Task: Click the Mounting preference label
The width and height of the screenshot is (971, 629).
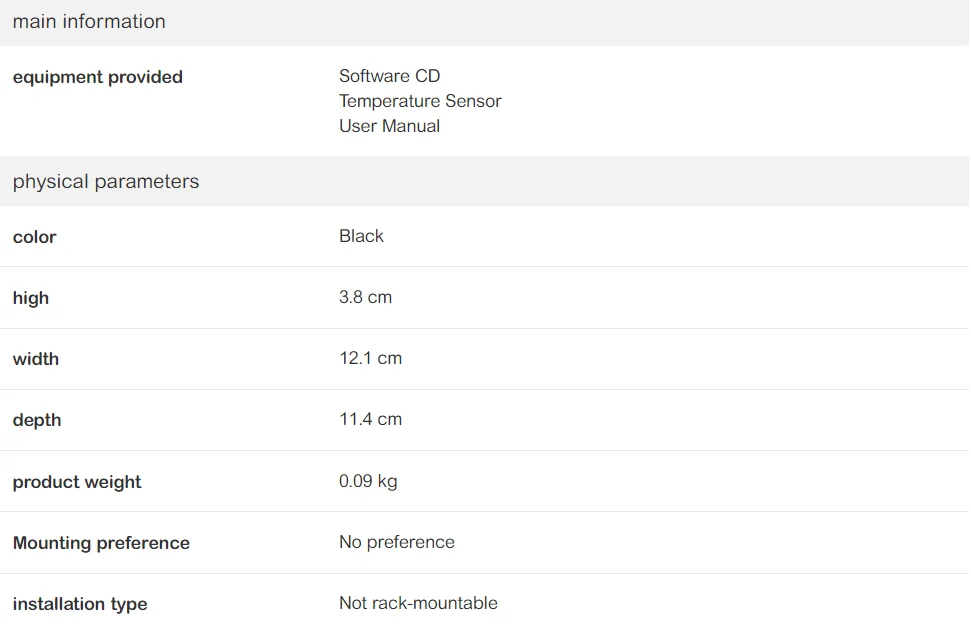Action: (x=101, y=543)
